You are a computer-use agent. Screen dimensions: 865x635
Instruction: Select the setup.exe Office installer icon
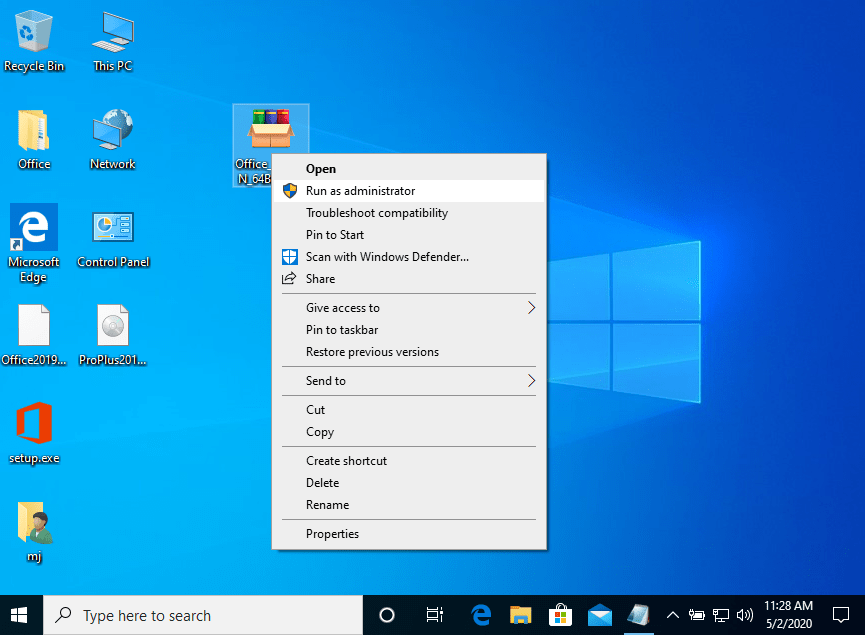[34, 432]
